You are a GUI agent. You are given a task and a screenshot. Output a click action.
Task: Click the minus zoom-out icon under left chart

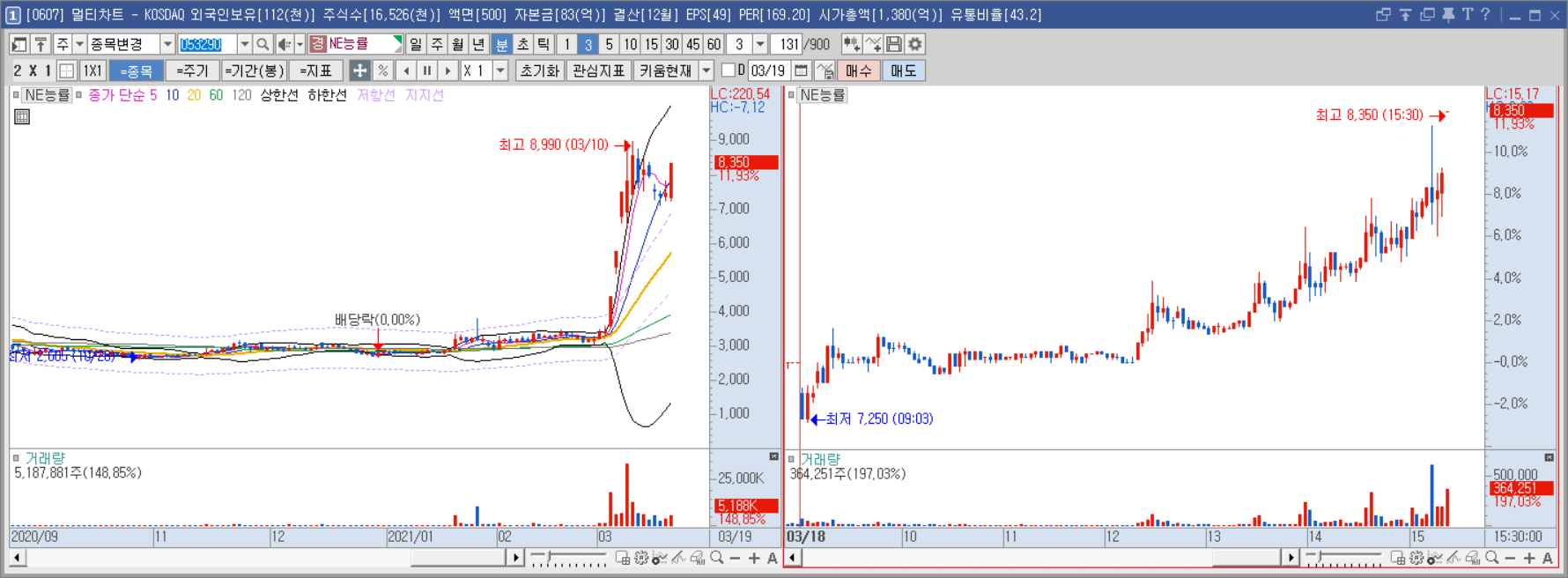coord(736,558)
